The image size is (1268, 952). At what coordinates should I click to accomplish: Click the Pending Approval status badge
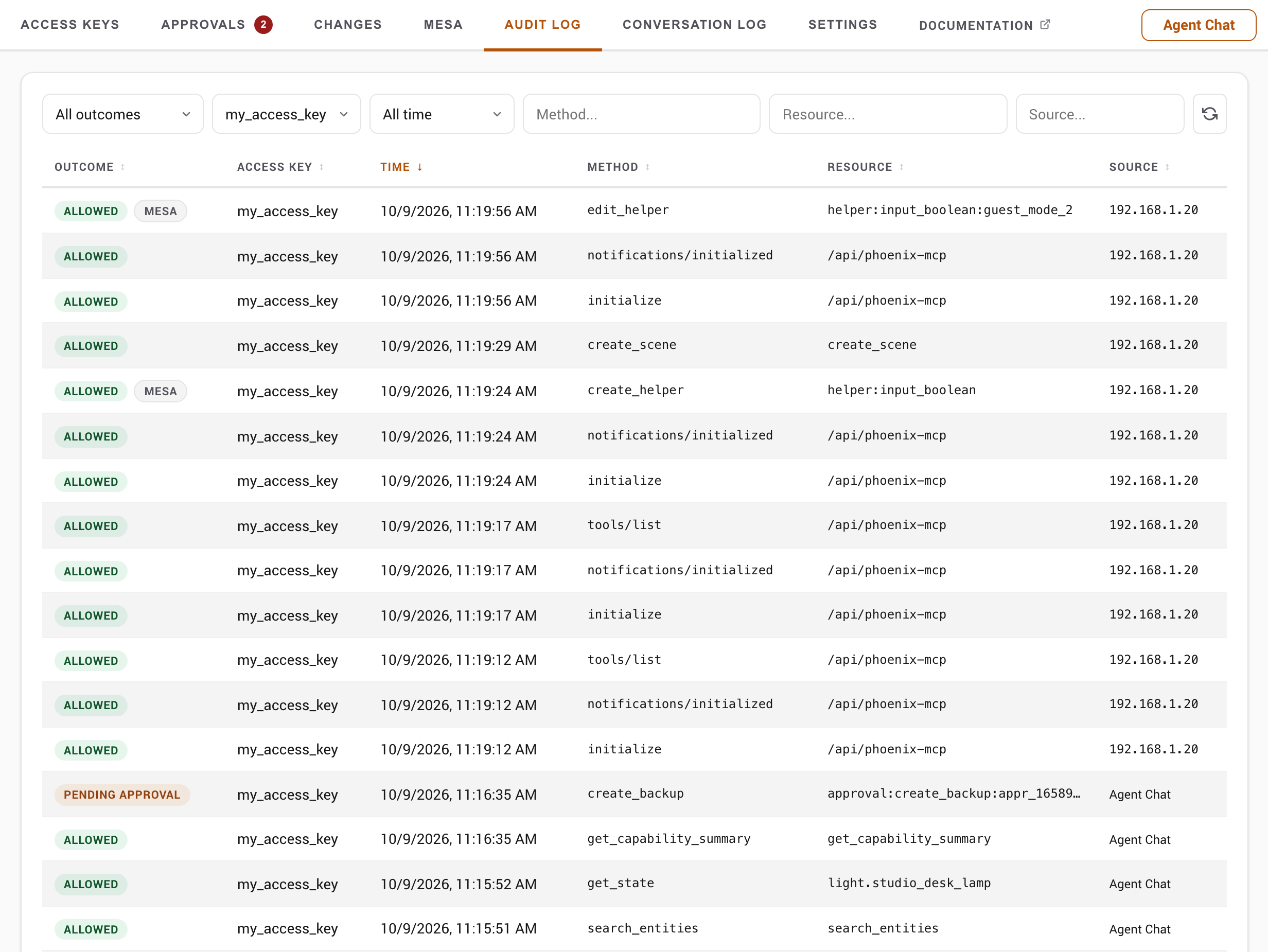(122, 795)
